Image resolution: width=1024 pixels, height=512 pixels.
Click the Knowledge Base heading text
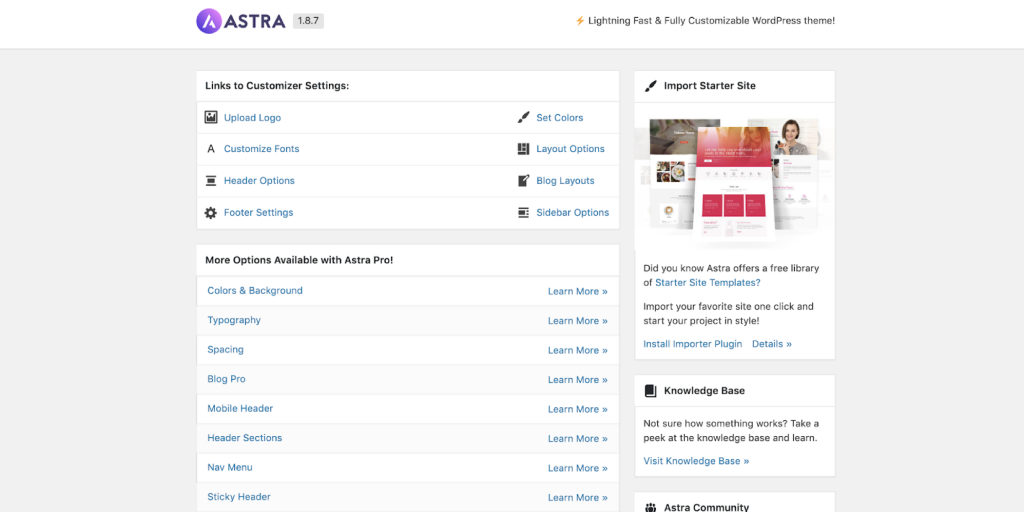click(x=704, y=391)
